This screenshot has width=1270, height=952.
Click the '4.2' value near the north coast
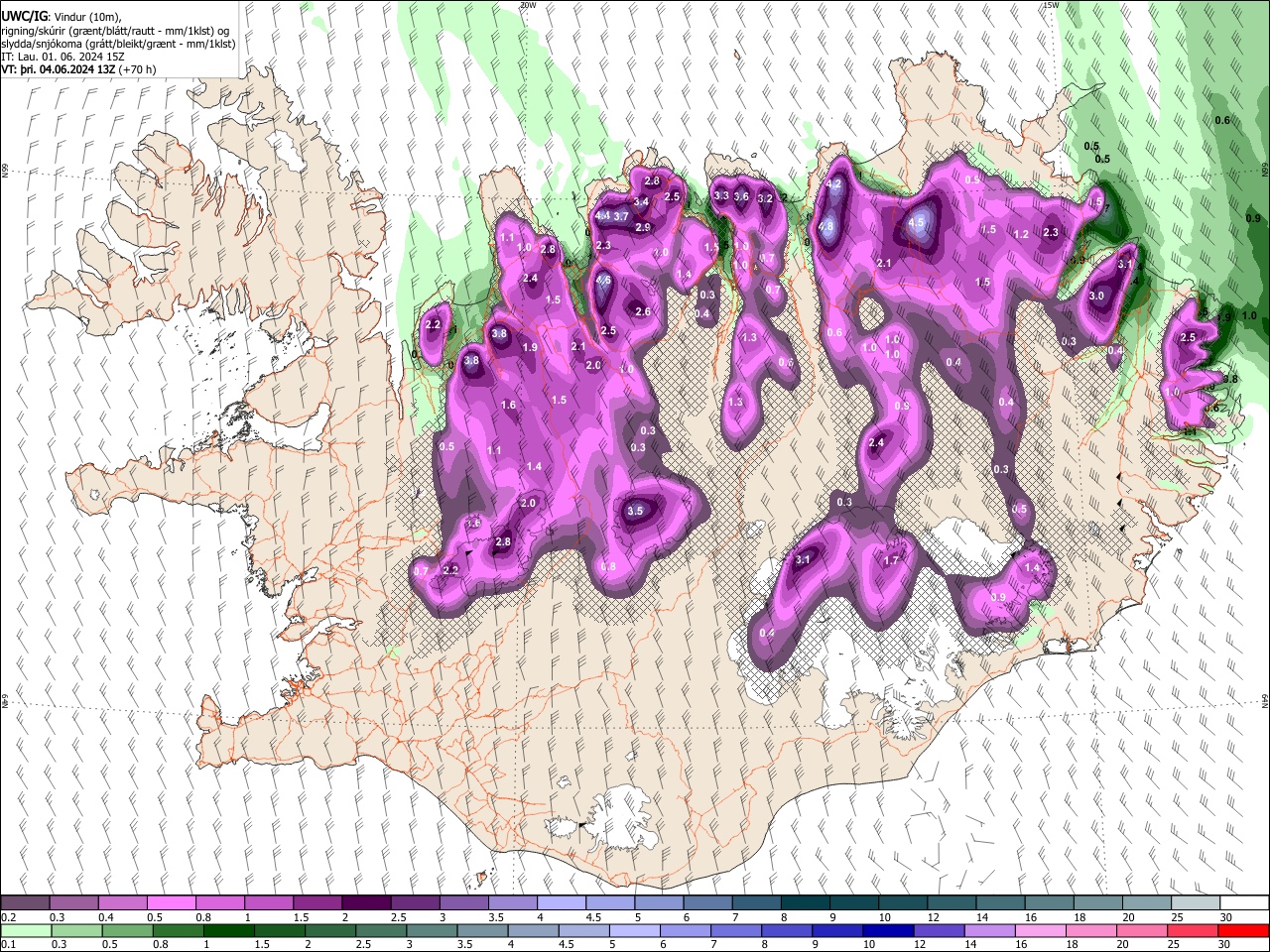[x=834, y=183]
